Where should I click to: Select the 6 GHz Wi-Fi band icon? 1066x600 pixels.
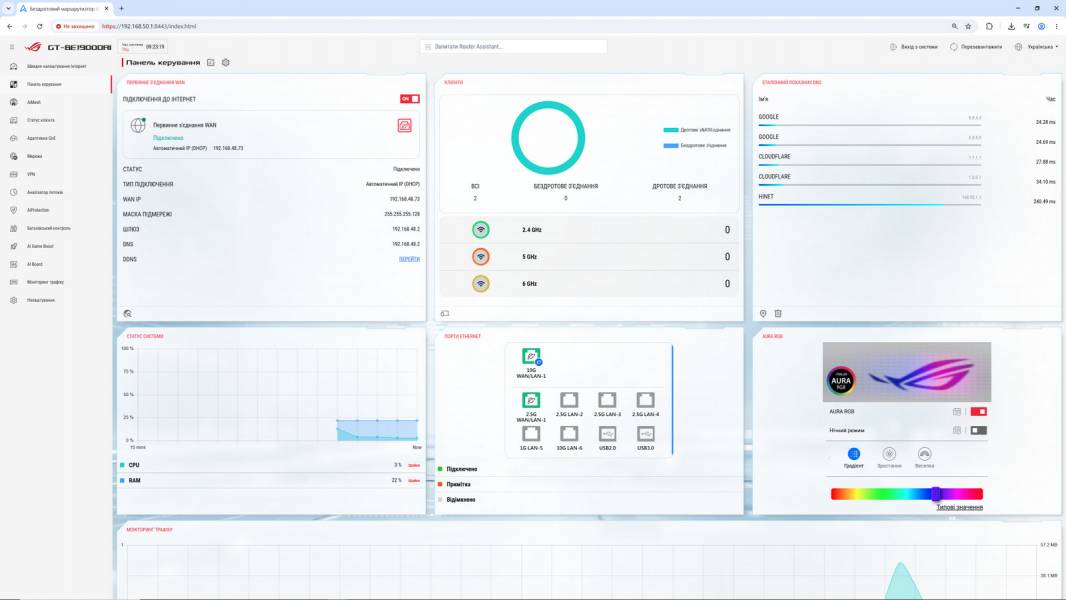coord(481,284)
